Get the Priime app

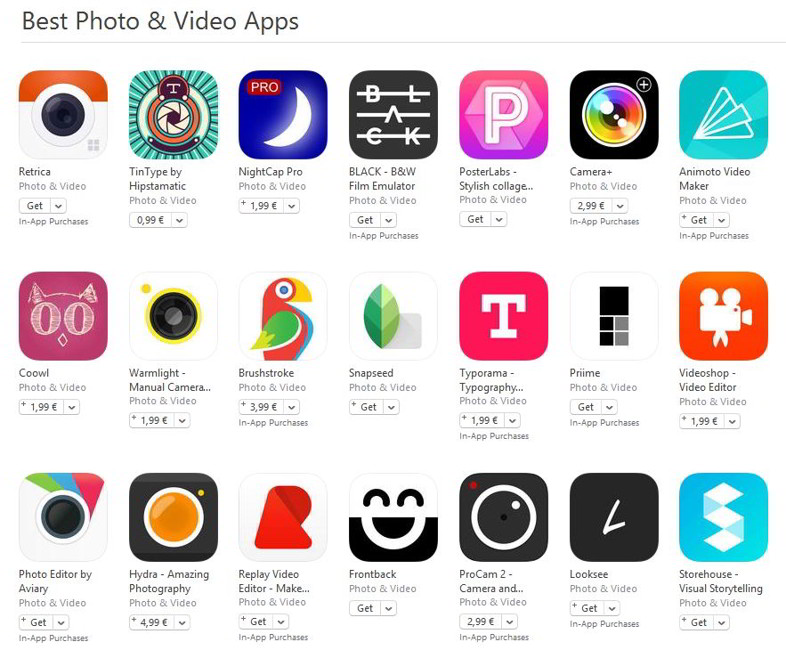pos(586,407)
